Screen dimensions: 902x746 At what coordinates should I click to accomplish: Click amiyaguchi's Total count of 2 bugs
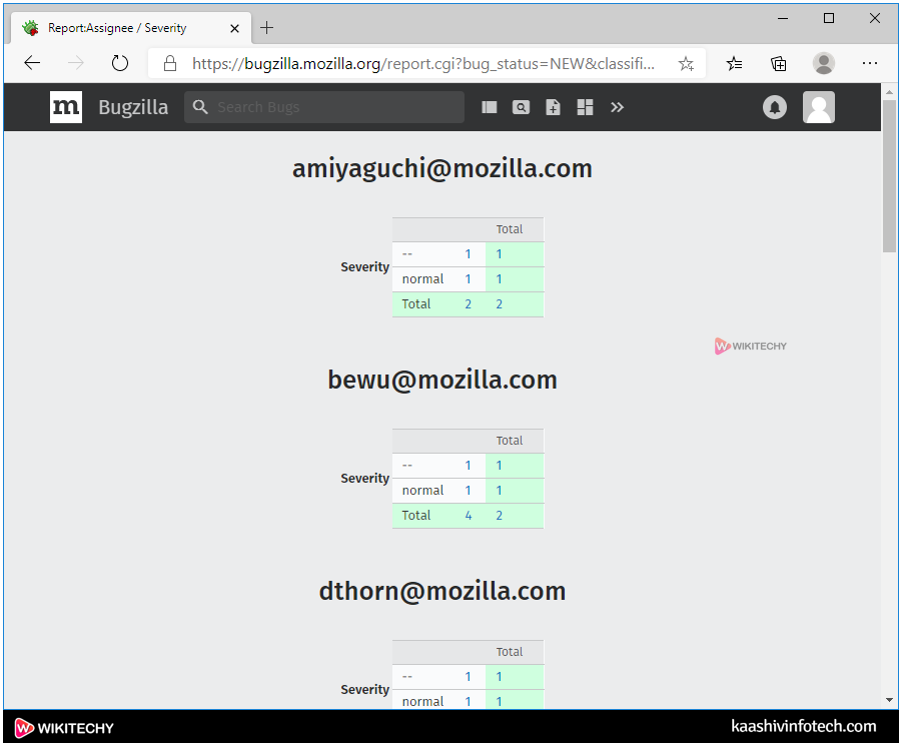coord(468,304)
